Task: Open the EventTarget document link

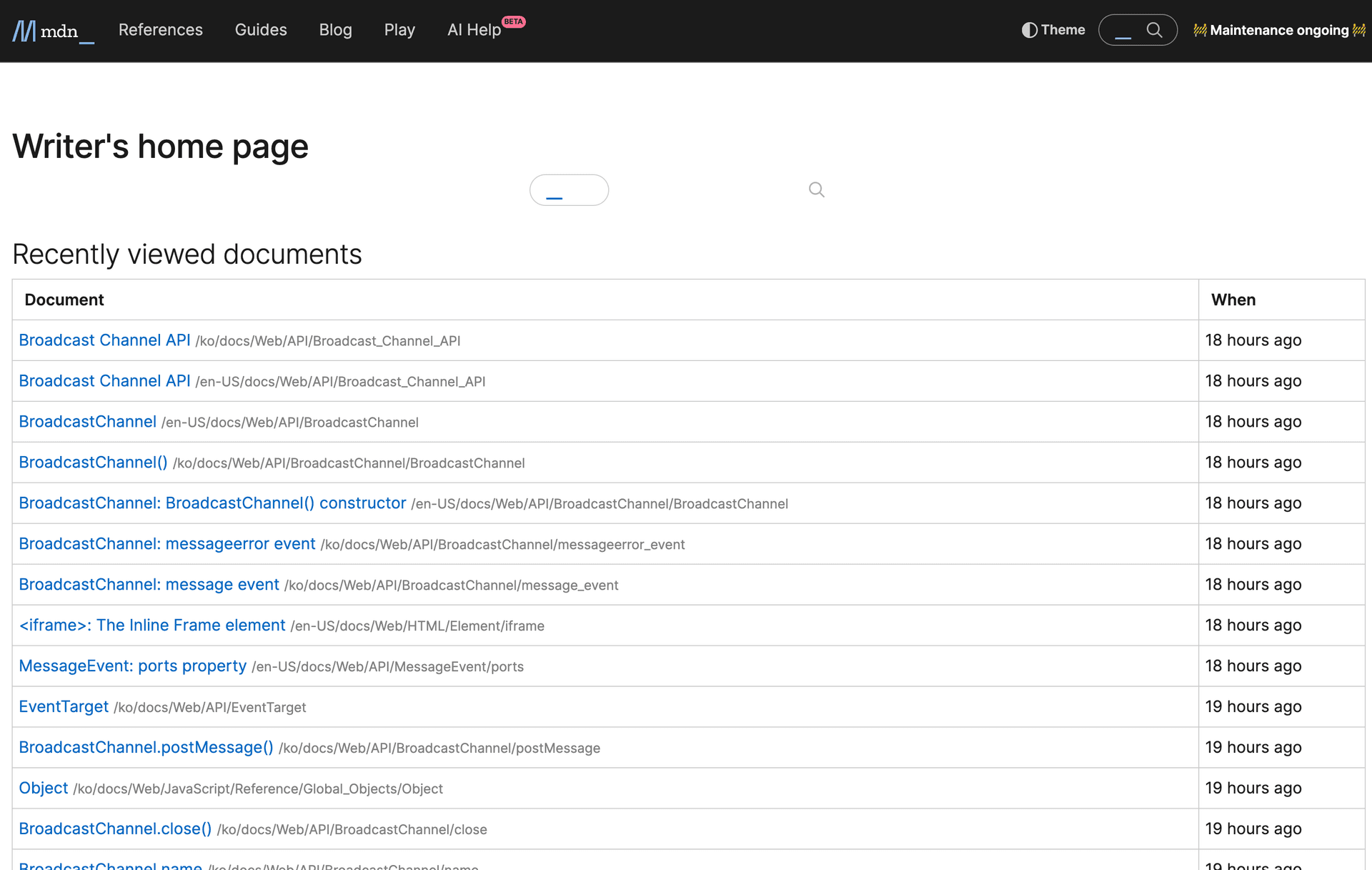Action: coord(64,707)
